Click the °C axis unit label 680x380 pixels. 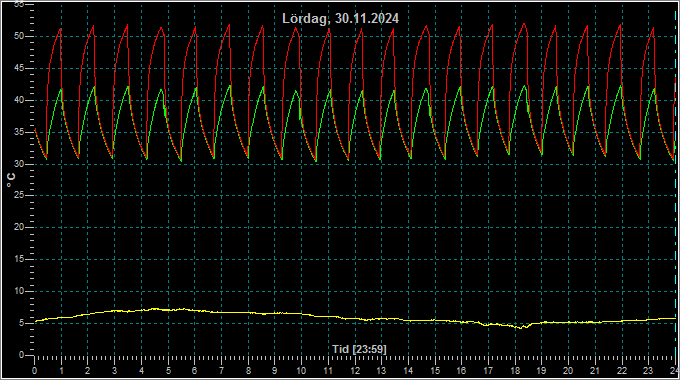(11, 180)
